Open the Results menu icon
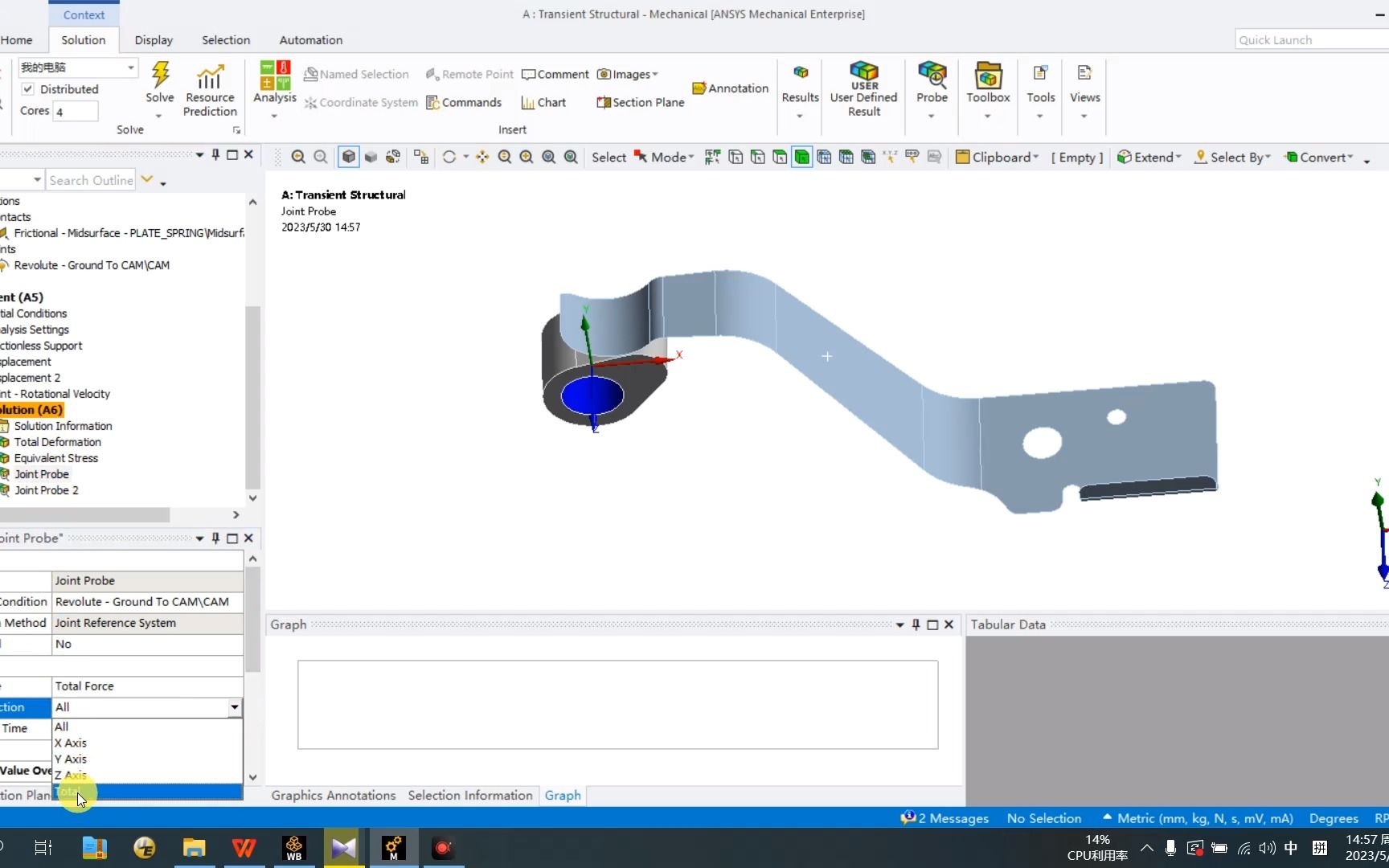The width and height of the screenshot is (1389, 868). click(x=801, y=72)
